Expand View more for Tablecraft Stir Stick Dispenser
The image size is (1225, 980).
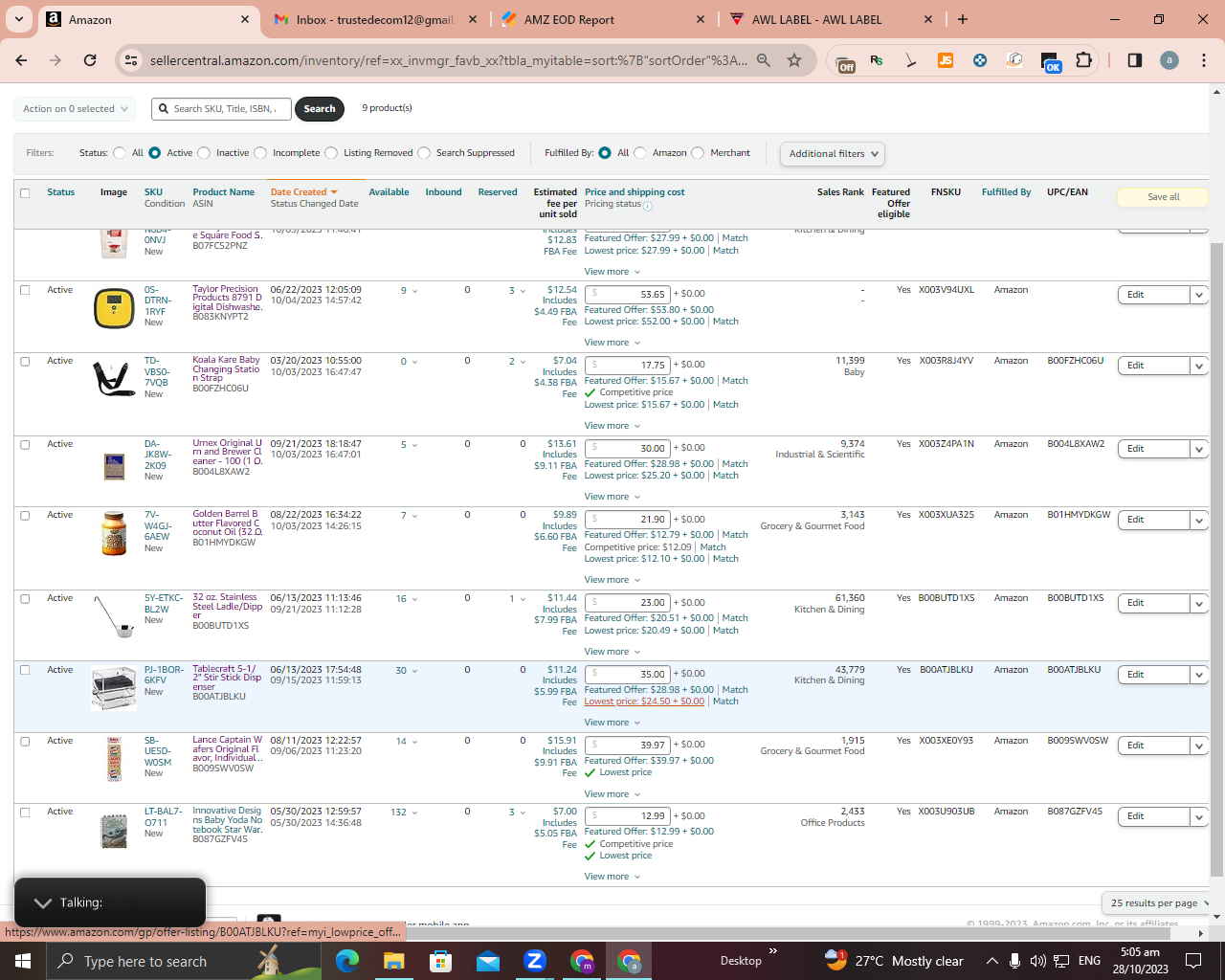point(612,723)
